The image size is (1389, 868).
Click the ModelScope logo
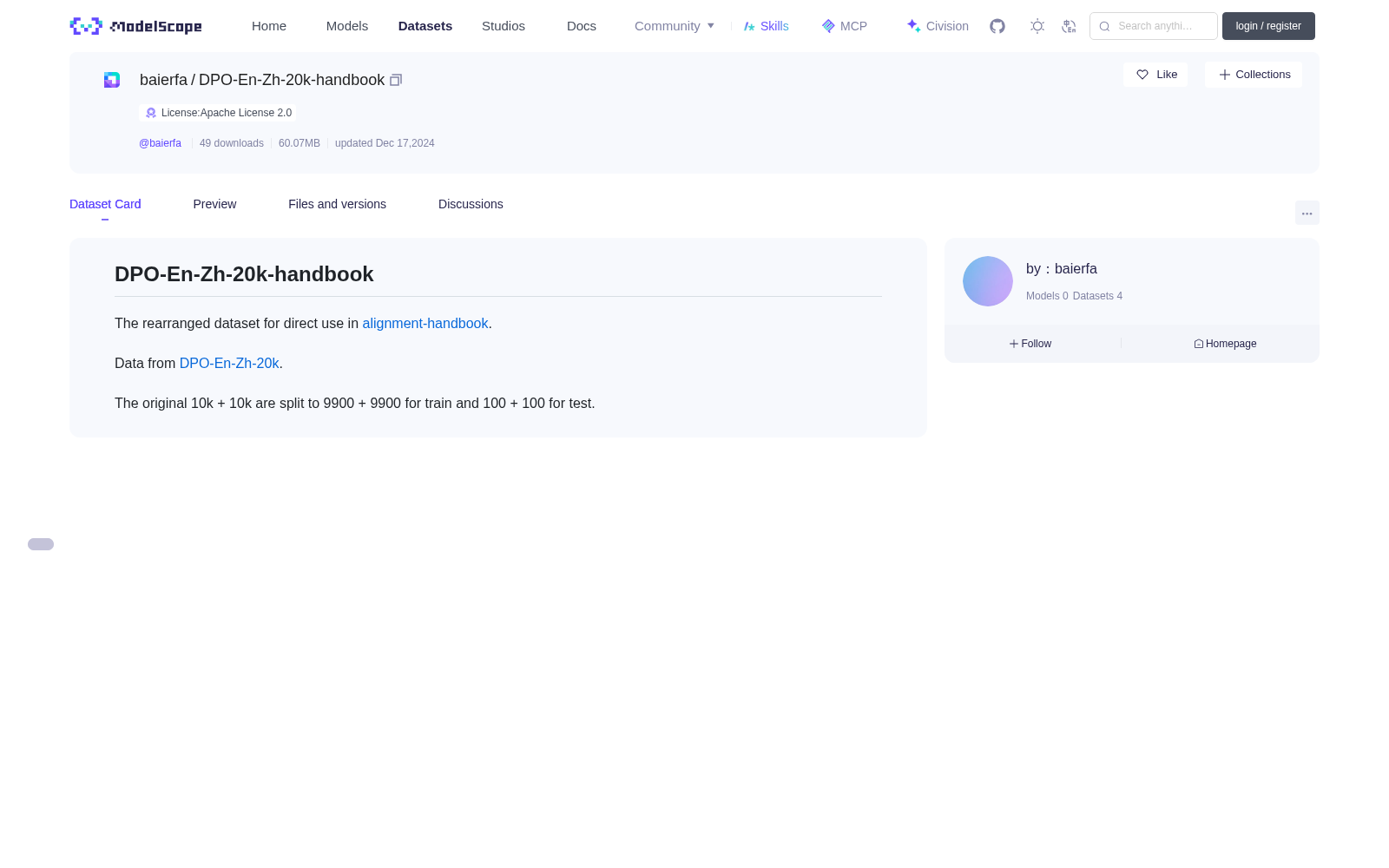tap(135, 26)
